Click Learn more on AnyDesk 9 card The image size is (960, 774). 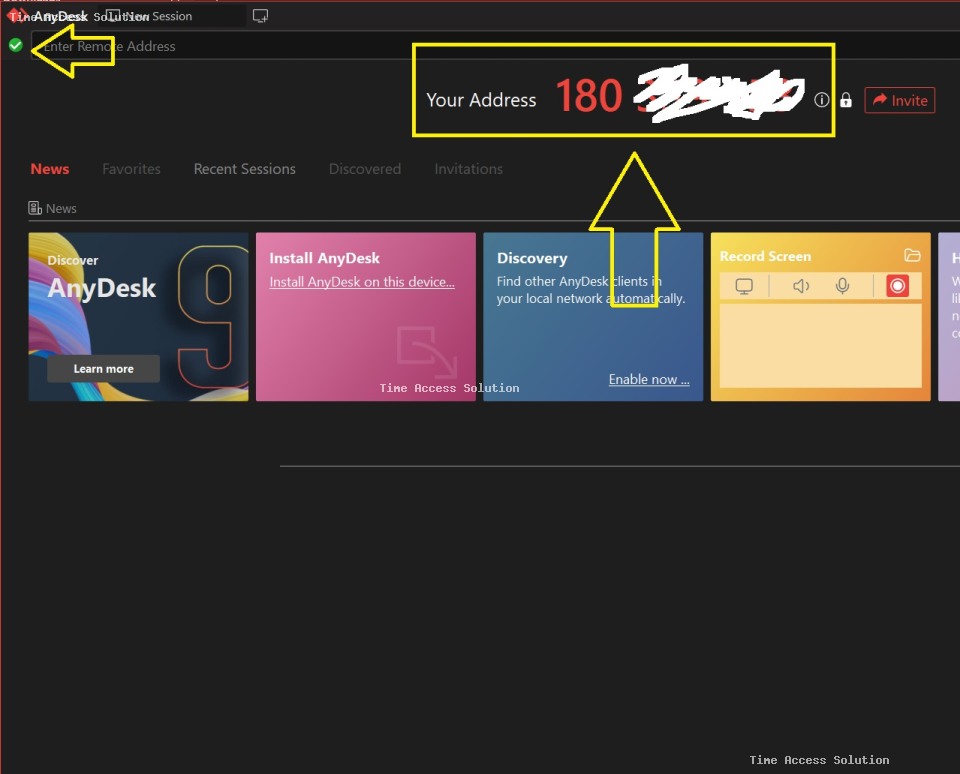coord(103,369)
